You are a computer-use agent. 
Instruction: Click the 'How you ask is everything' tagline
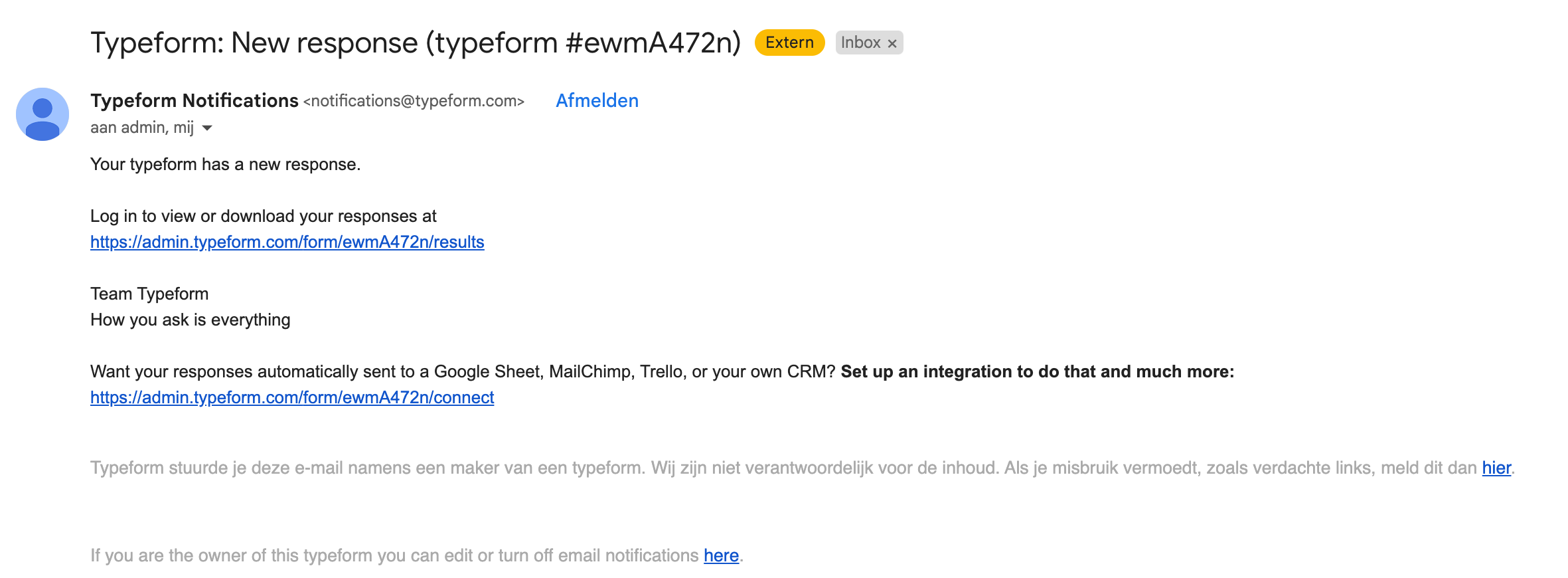[191, 320]
